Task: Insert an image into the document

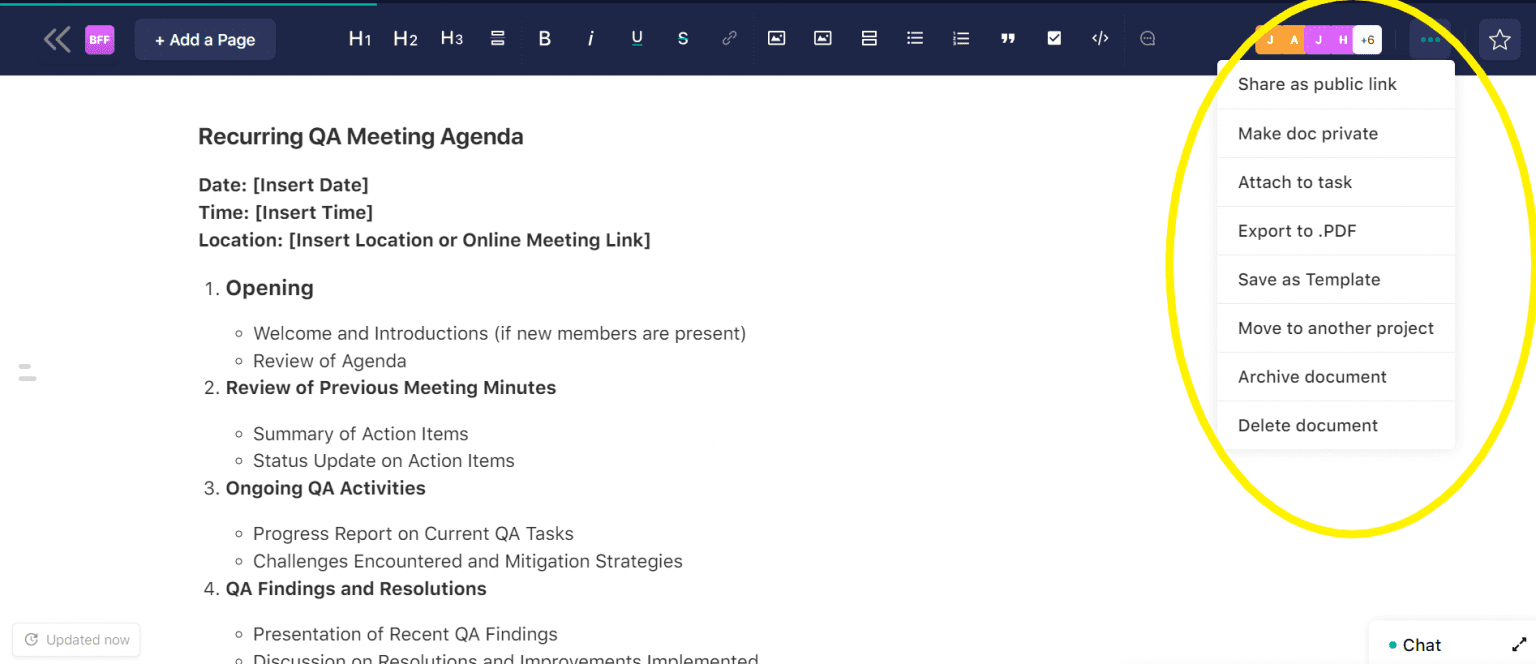Action: pos(776,38)
